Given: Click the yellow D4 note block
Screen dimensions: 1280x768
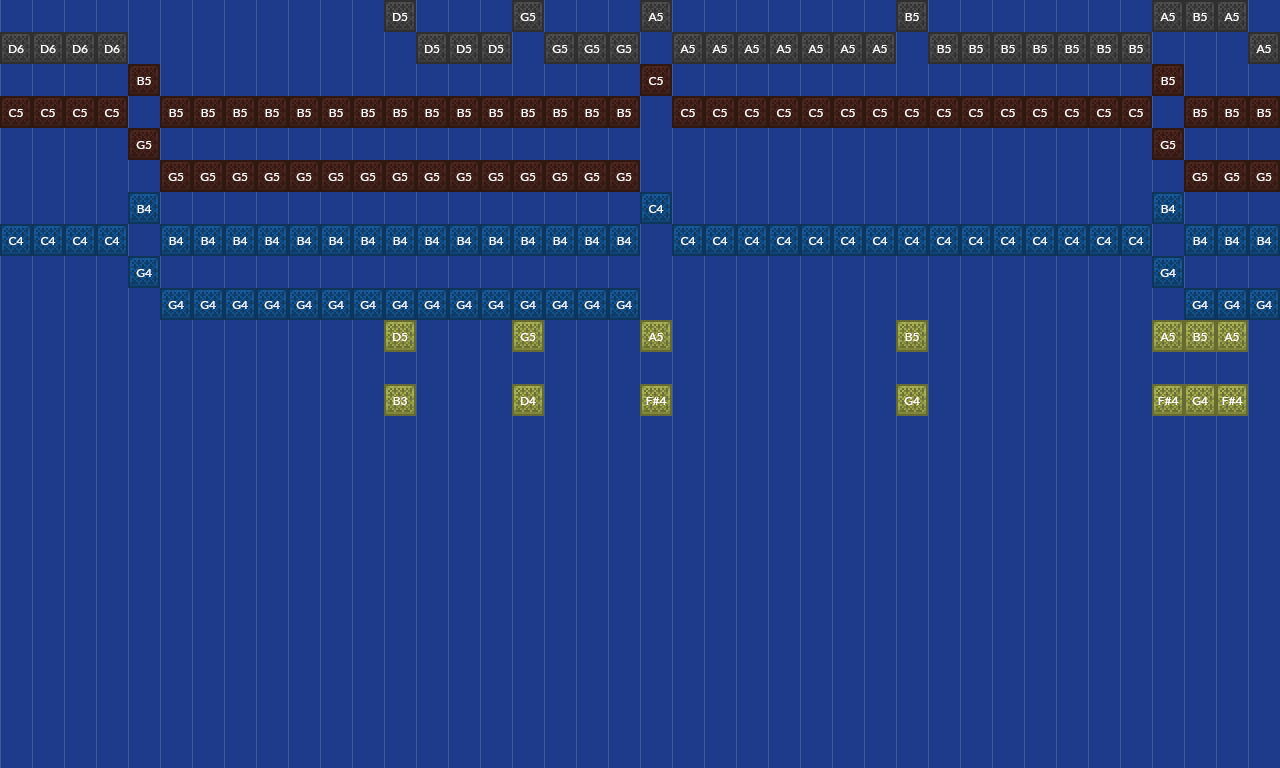Looking at the screenshot, I should click(x=528, y=400).
